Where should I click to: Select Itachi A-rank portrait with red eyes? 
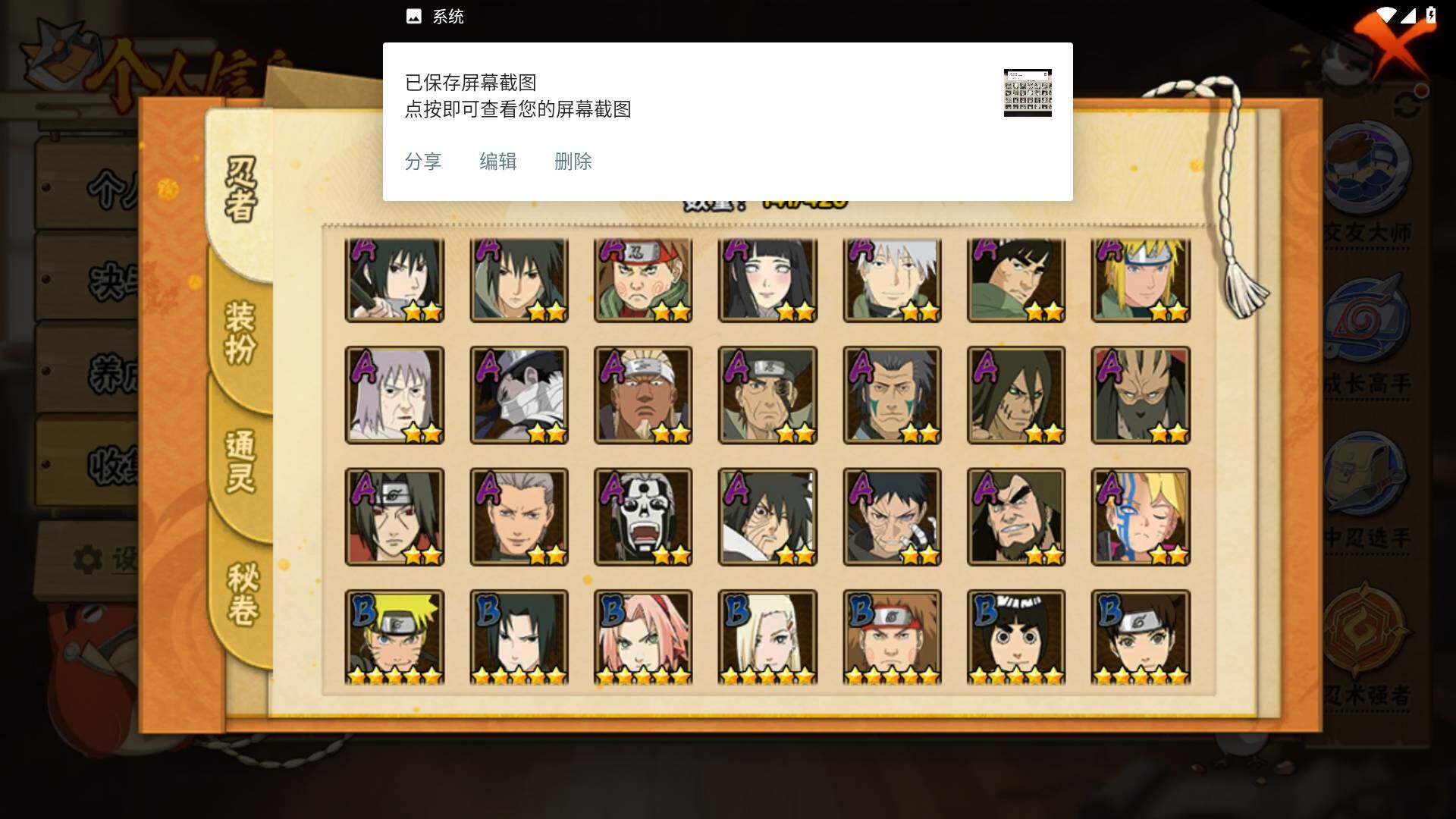click(x=394, y=517)
